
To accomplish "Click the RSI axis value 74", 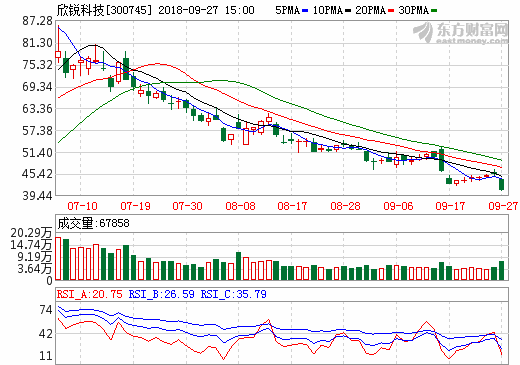I will click(46, 310).
